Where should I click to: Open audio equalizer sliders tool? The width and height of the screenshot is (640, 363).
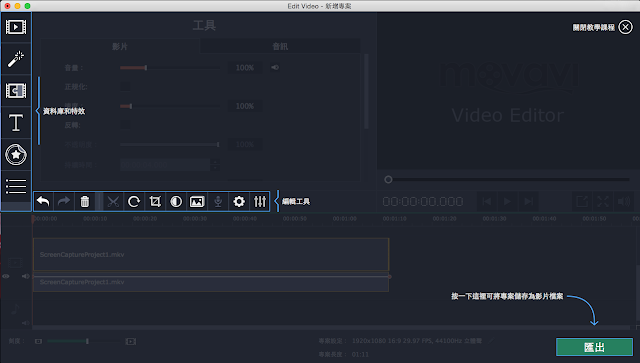(260, 201)
